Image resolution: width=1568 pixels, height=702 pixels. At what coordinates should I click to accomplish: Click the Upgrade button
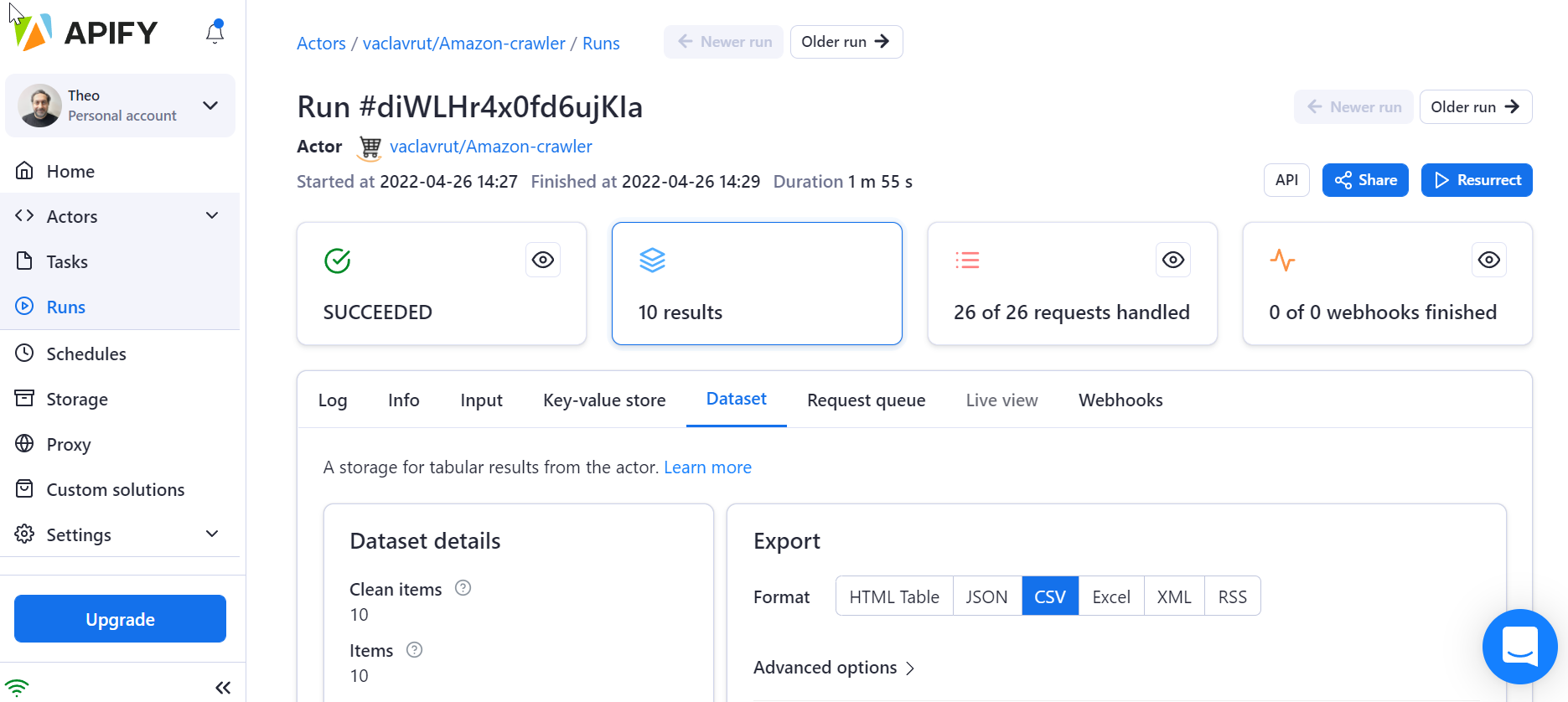coord(120,619)
